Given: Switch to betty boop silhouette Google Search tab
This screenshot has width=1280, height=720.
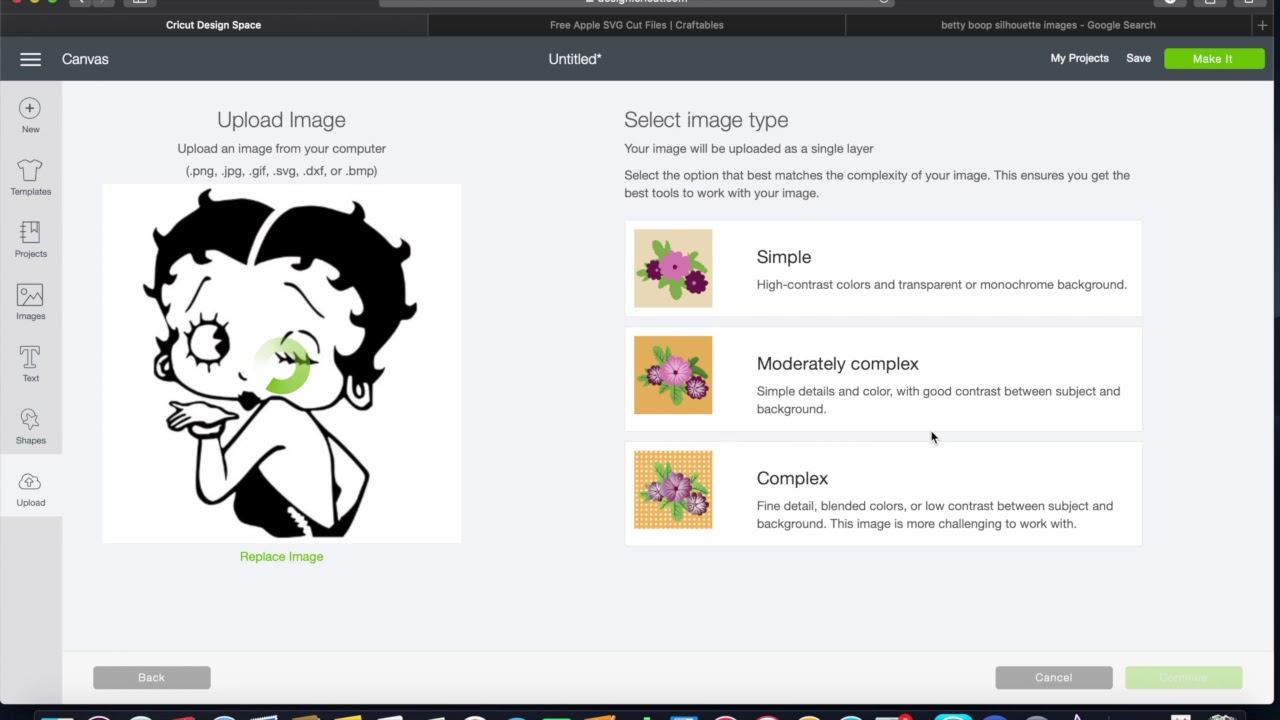Looking at the screenshot, I should 1048,25.
